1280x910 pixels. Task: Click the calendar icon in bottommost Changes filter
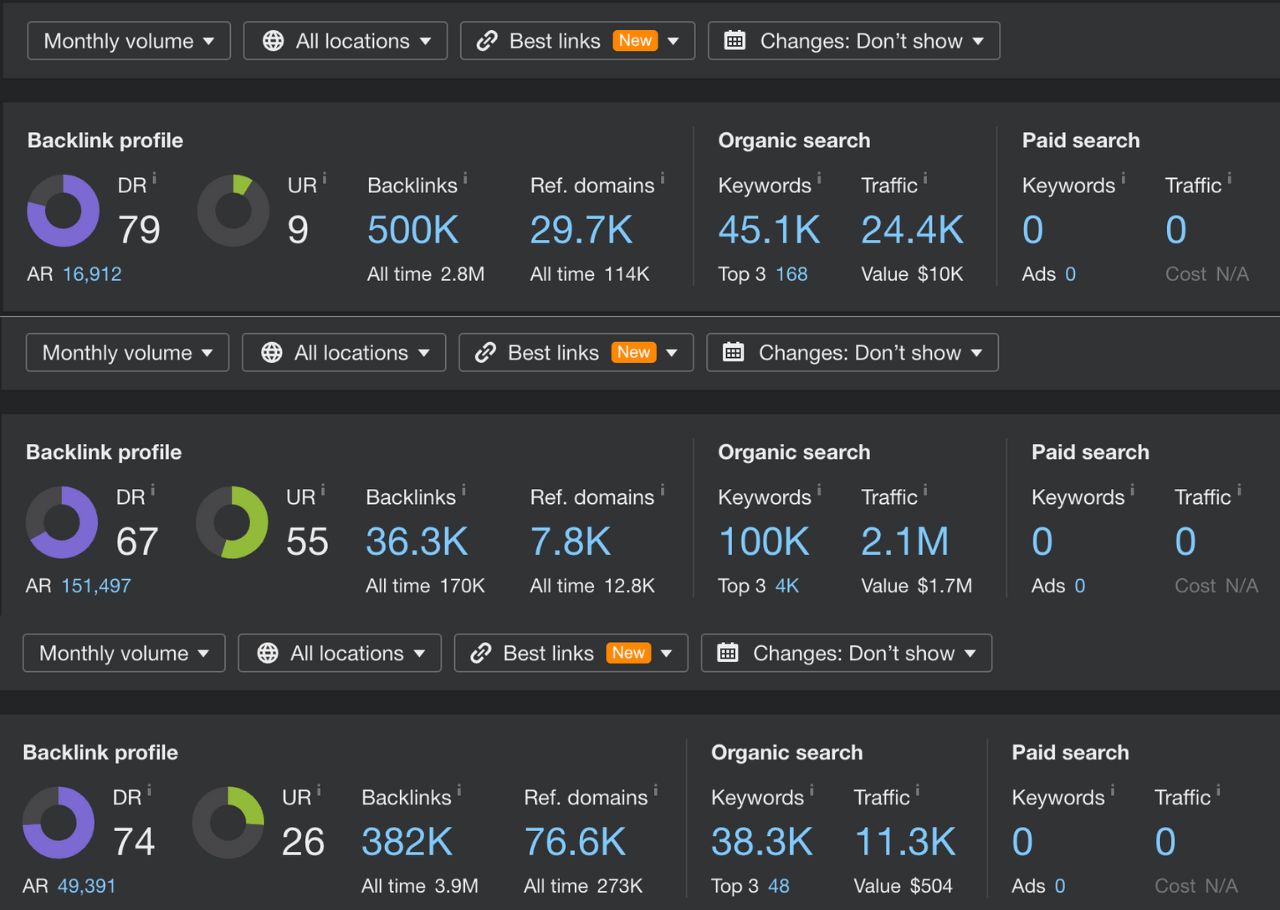[x=728, y=653]
